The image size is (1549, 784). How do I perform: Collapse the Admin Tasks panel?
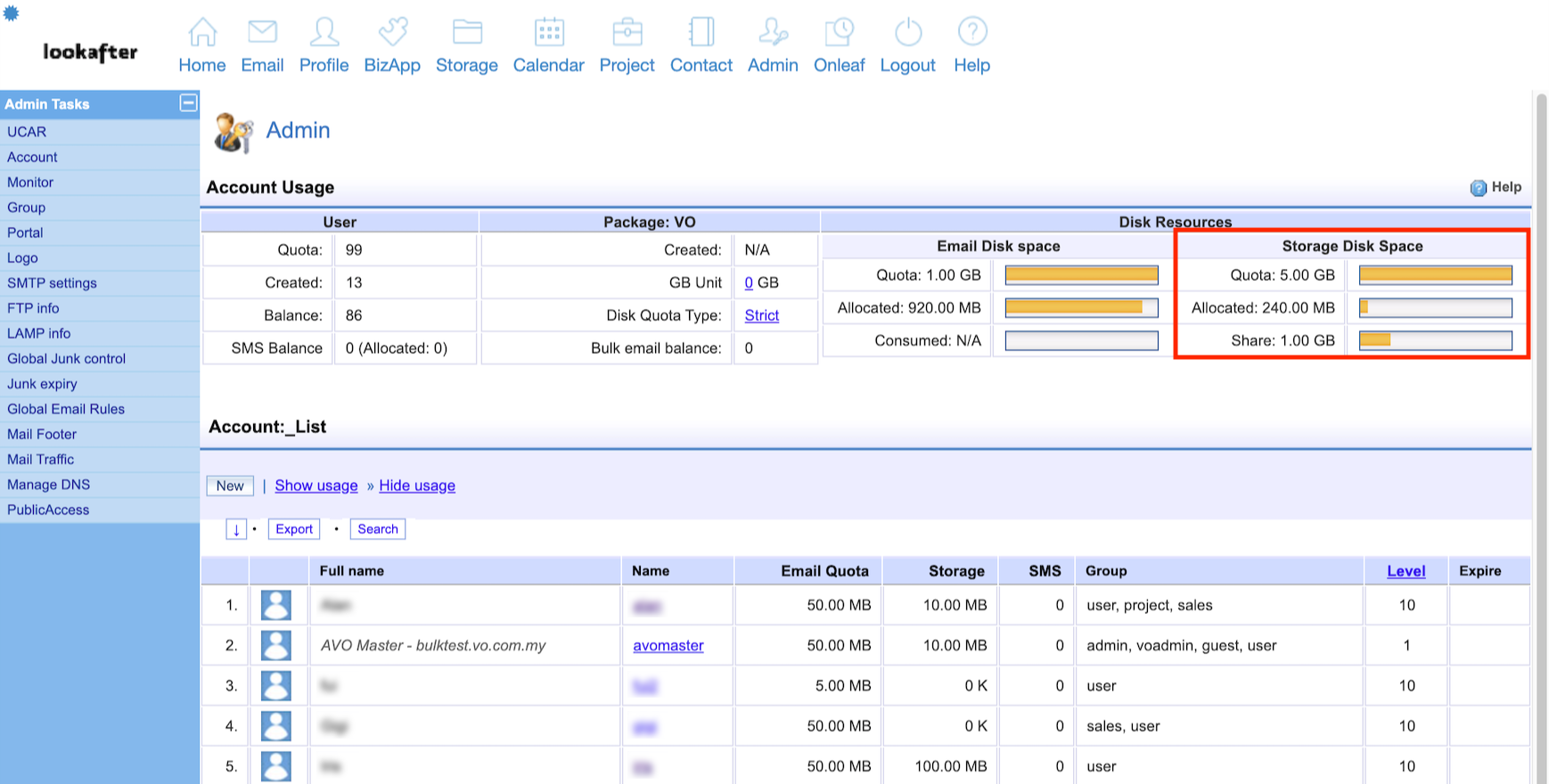pos(188,103)
